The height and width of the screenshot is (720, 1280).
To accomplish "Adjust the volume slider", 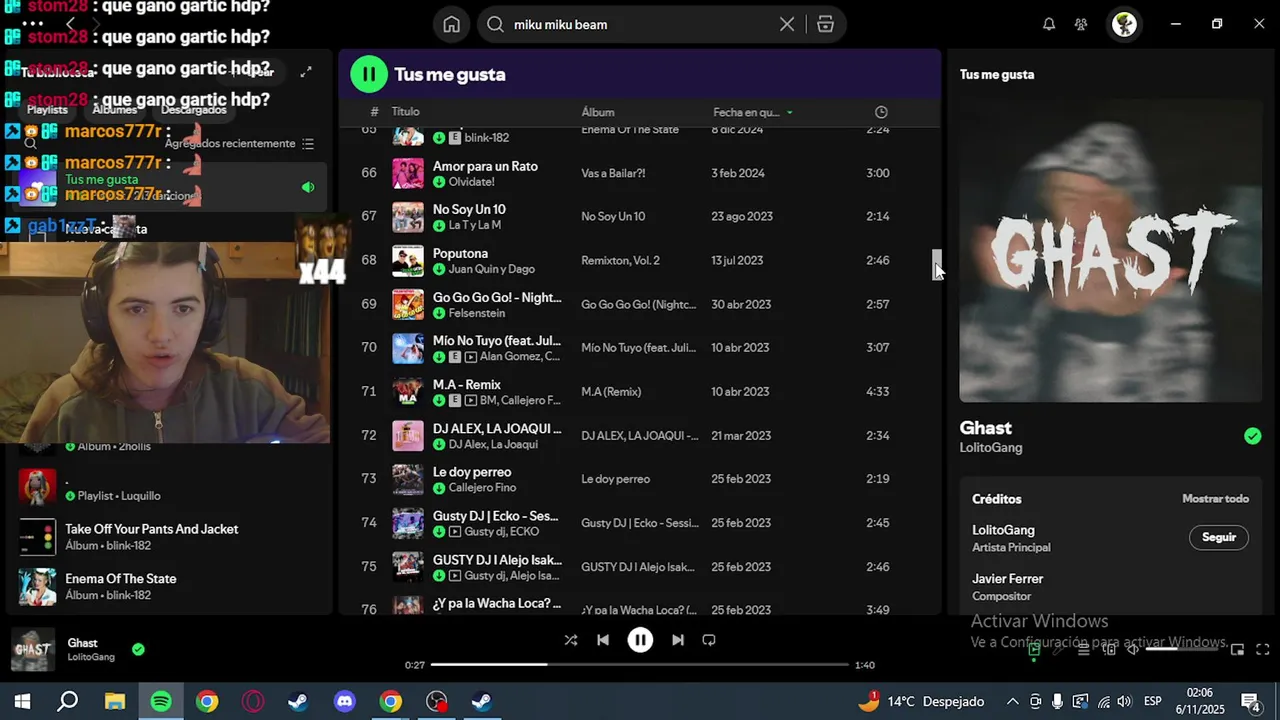I will pyautogui.click(x=1184, y=649).
